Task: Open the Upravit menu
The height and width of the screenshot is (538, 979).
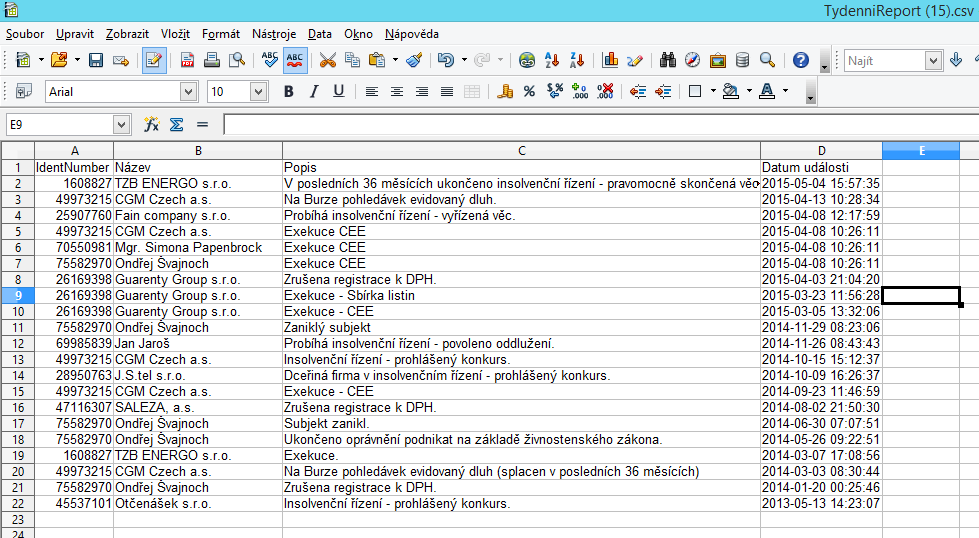Action: point(75,34)
